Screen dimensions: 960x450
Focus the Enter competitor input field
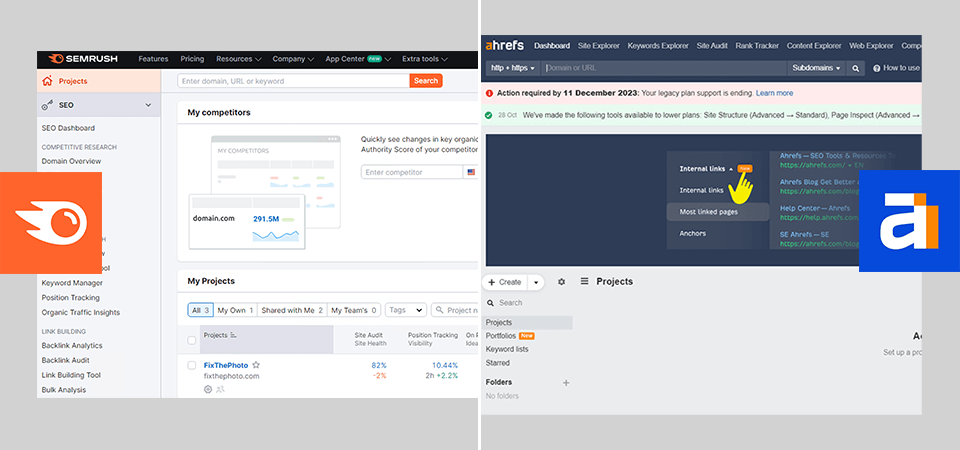pos(411,172)
